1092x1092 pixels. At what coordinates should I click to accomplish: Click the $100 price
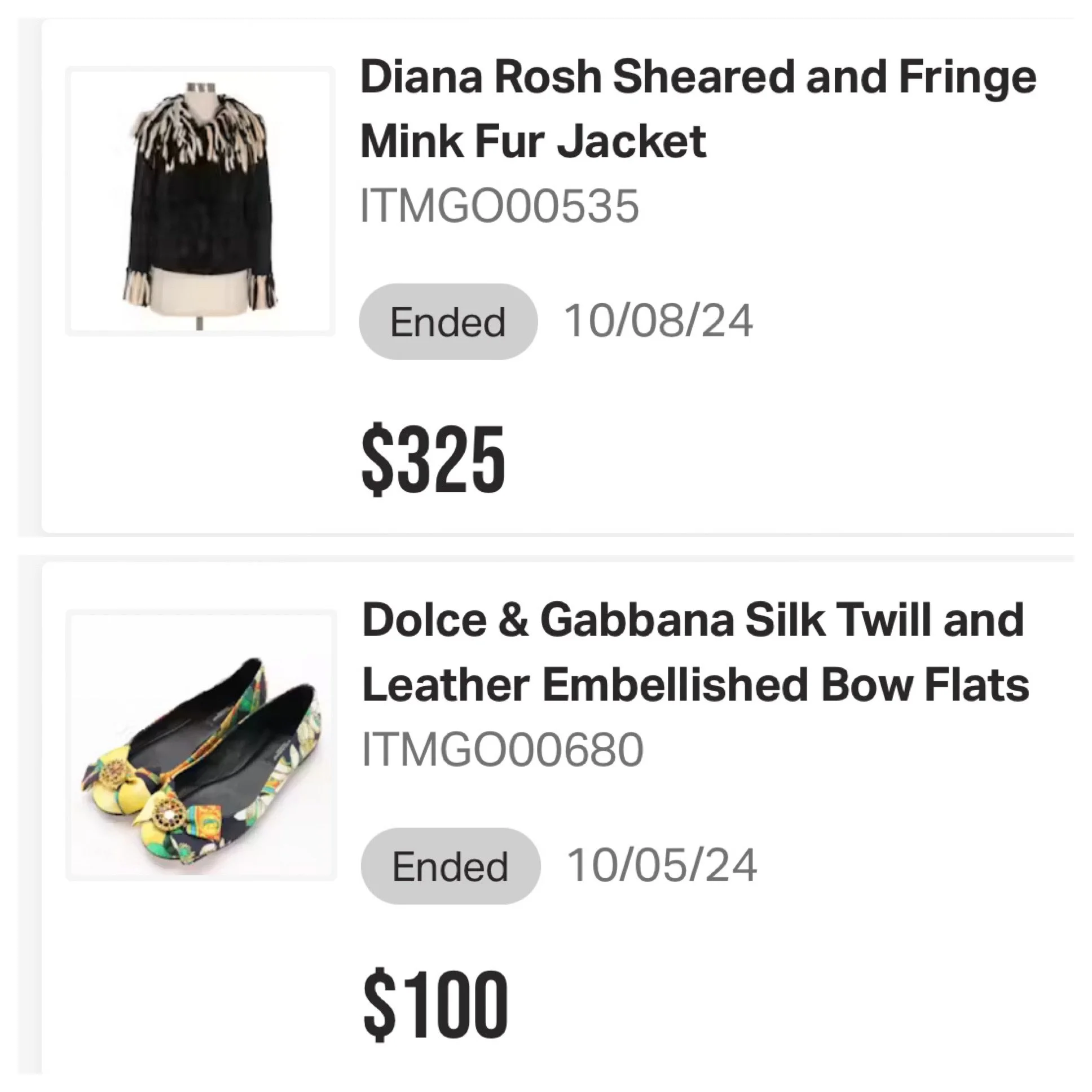point(435,1004)
